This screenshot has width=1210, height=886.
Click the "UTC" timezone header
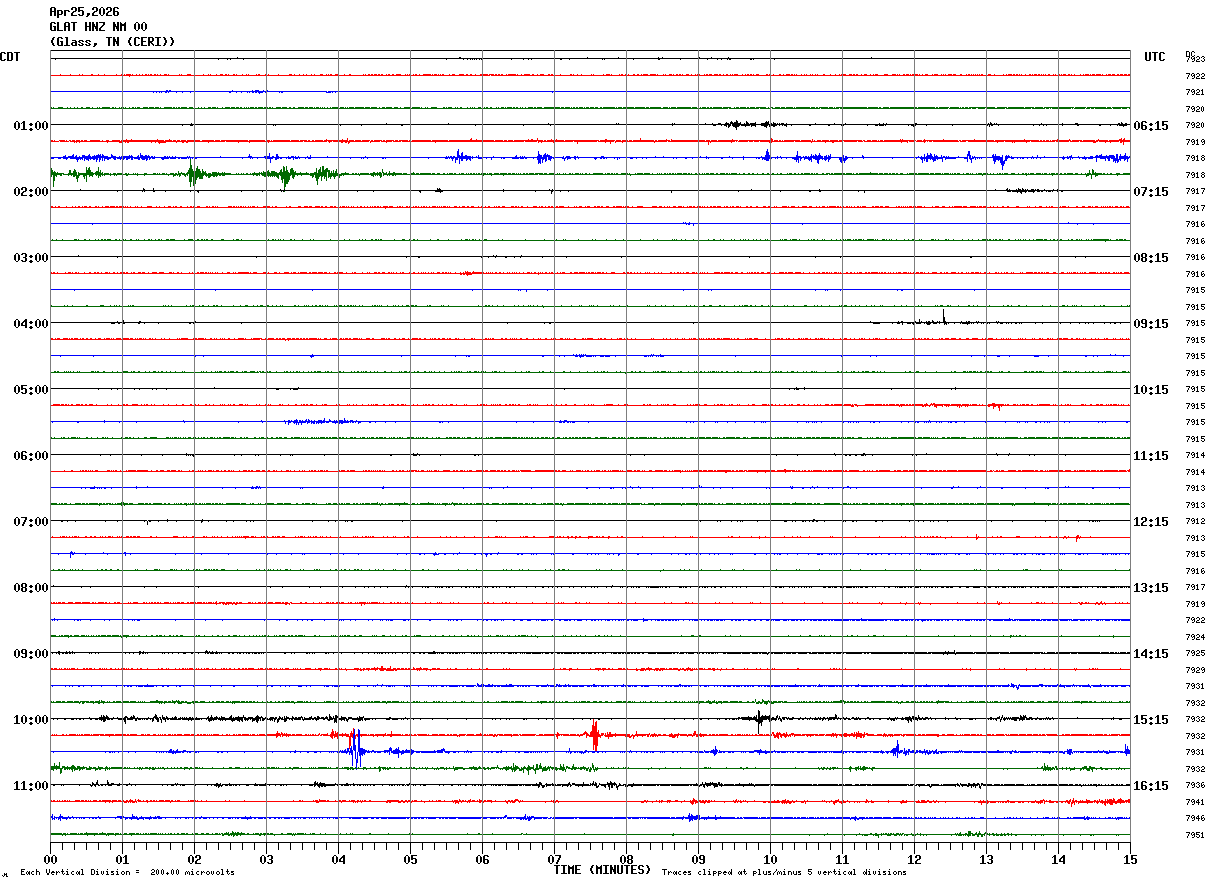click(1155, 57)
